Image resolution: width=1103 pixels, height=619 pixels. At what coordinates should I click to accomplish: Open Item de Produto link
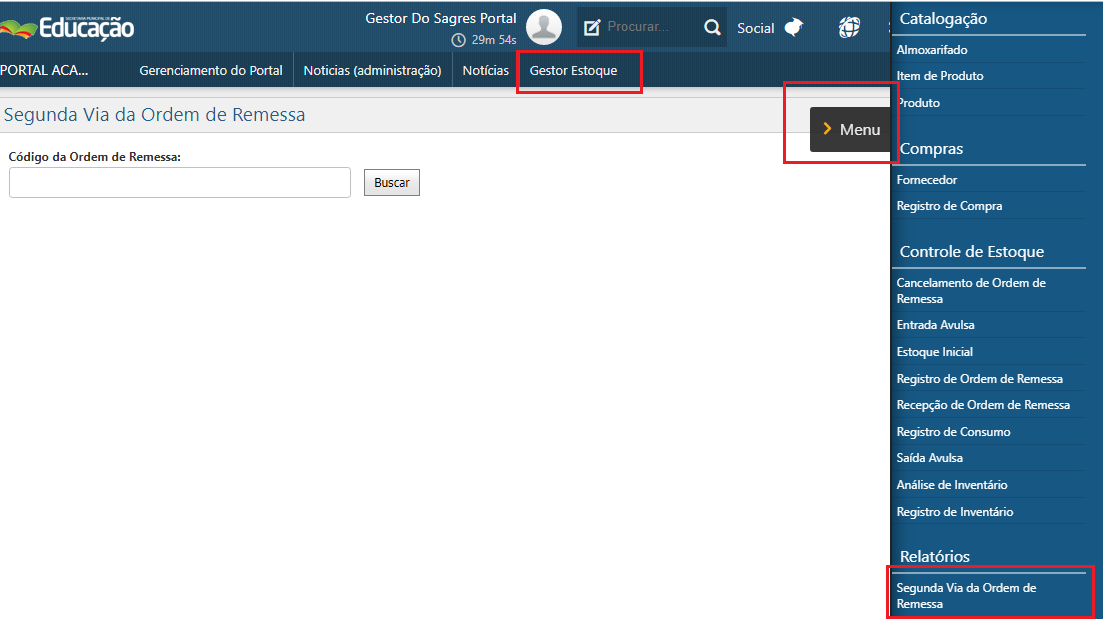[940, 76]
